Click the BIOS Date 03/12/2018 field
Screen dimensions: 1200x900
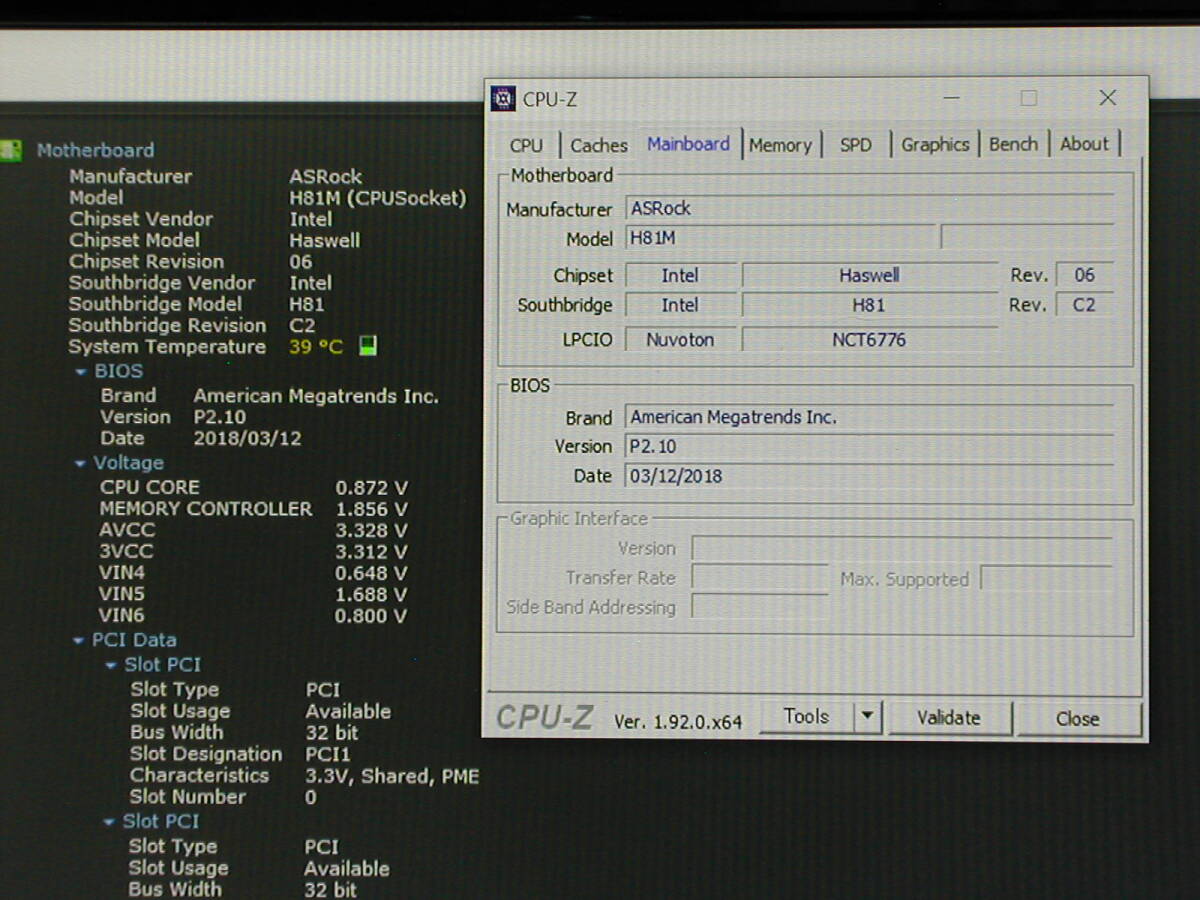(x=869, y=476)
